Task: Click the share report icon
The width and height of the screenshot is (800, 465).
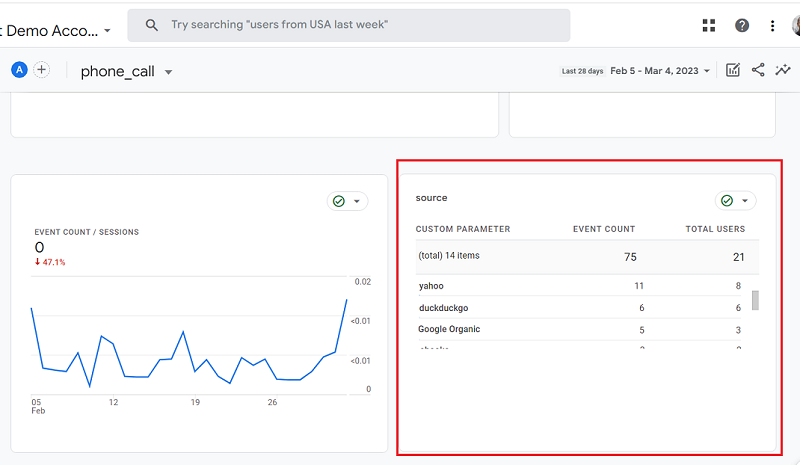Action: pyautogui.click(x=758, y=70)
